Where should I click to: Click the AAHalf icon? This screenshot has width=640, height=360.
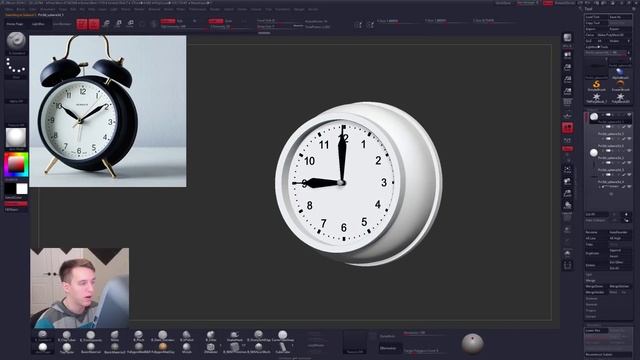coord(567,91)
